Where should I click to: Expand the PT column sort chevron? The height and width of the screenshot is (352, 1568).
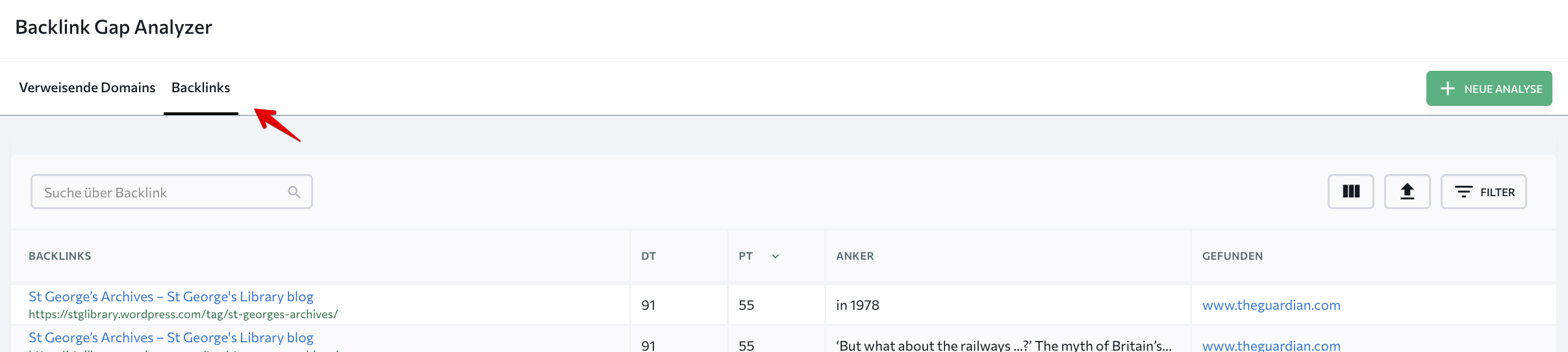coord(776,257)
